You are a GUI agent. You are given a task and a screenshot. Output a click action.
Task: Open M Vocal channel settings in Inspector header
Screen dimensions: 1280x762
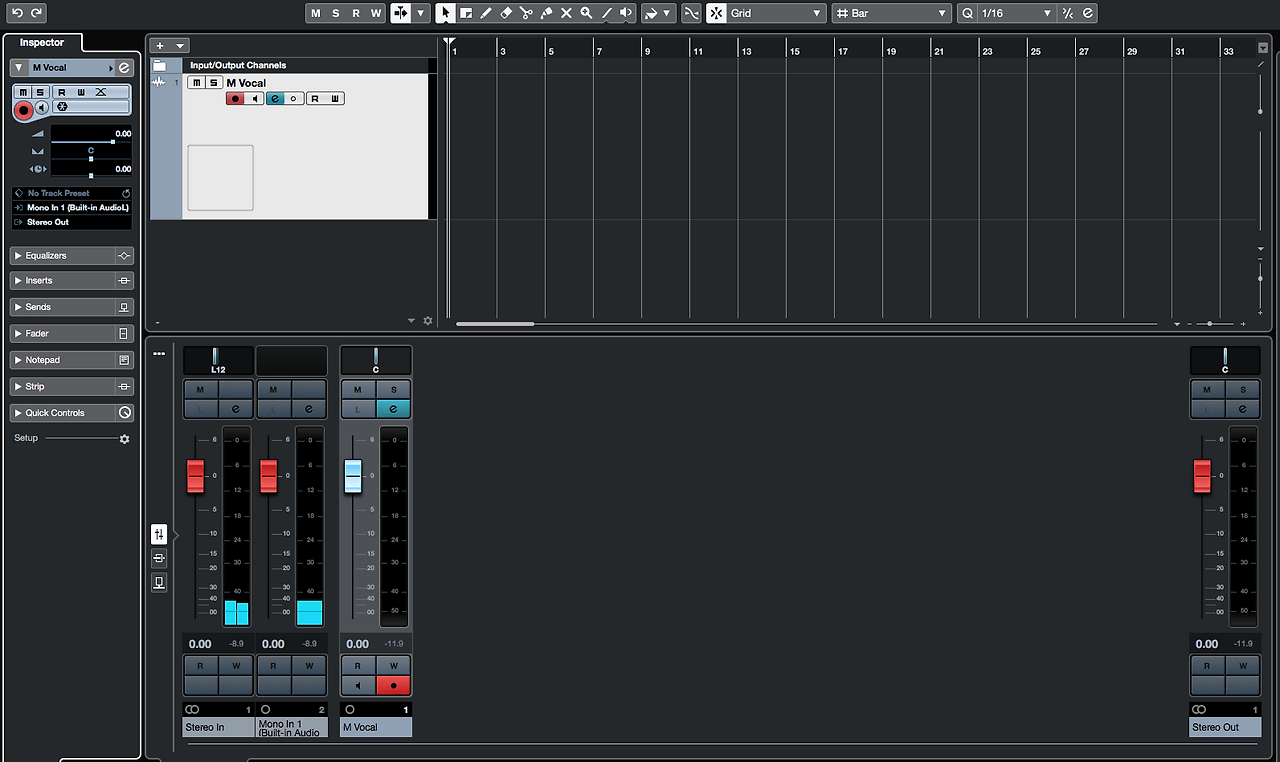pyautogui.click(x=124, y=68)
